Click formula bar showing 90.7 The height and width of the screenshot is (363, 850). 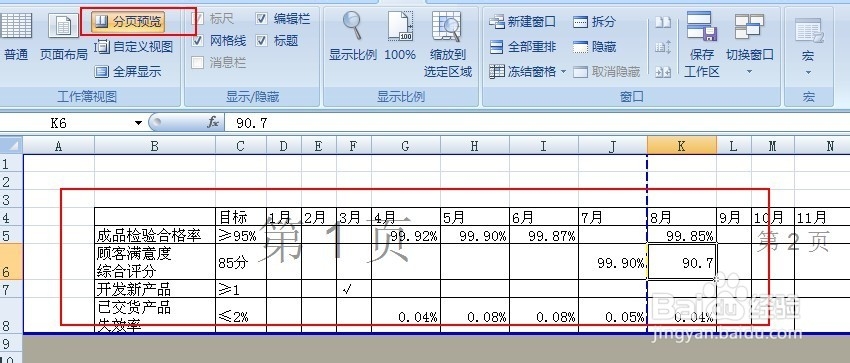pyautogui.click(x=537, y=123)
